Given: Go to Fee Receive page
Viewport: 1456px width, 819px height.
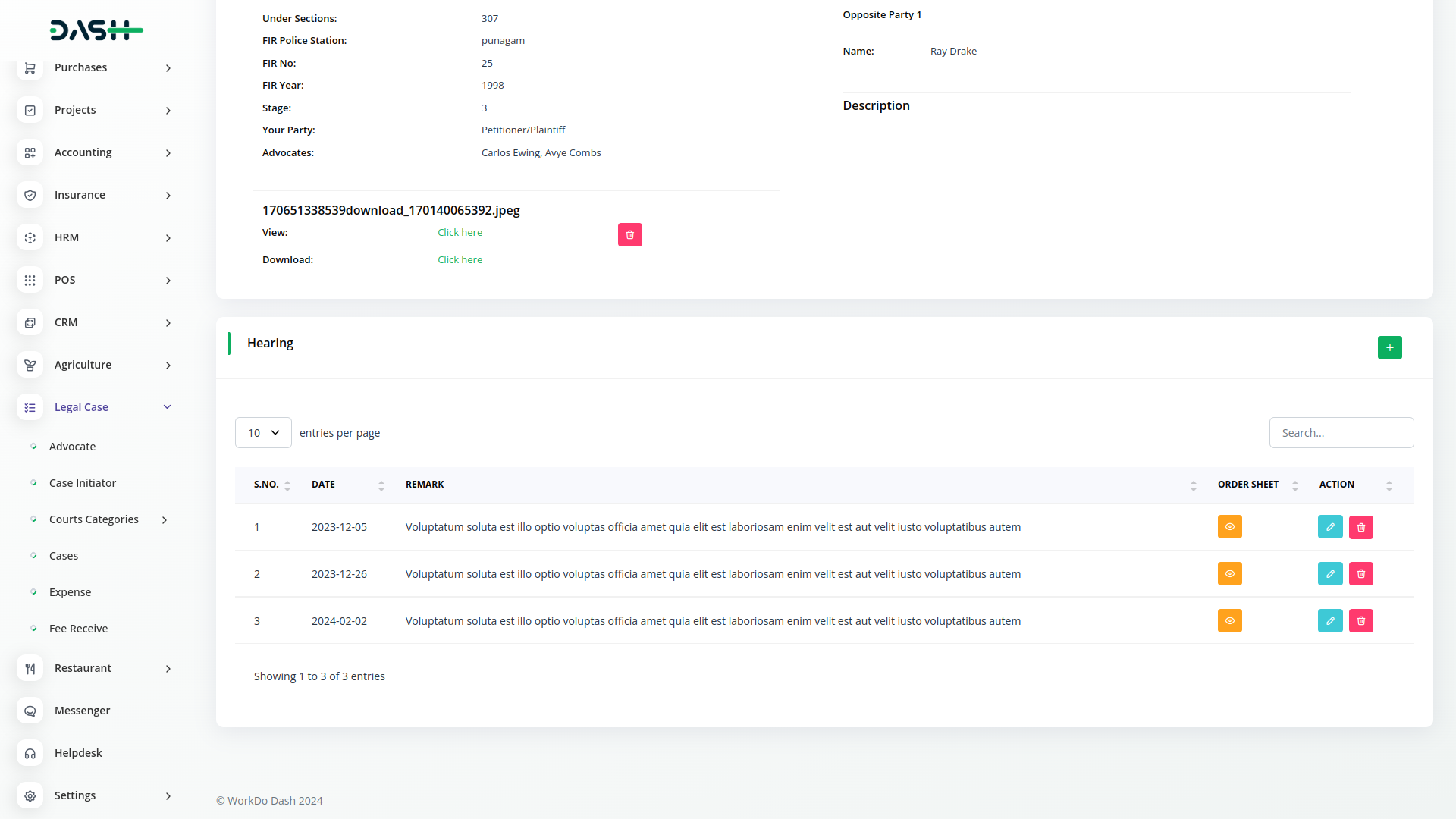Looking at the screenshot, I should (78, 629).
